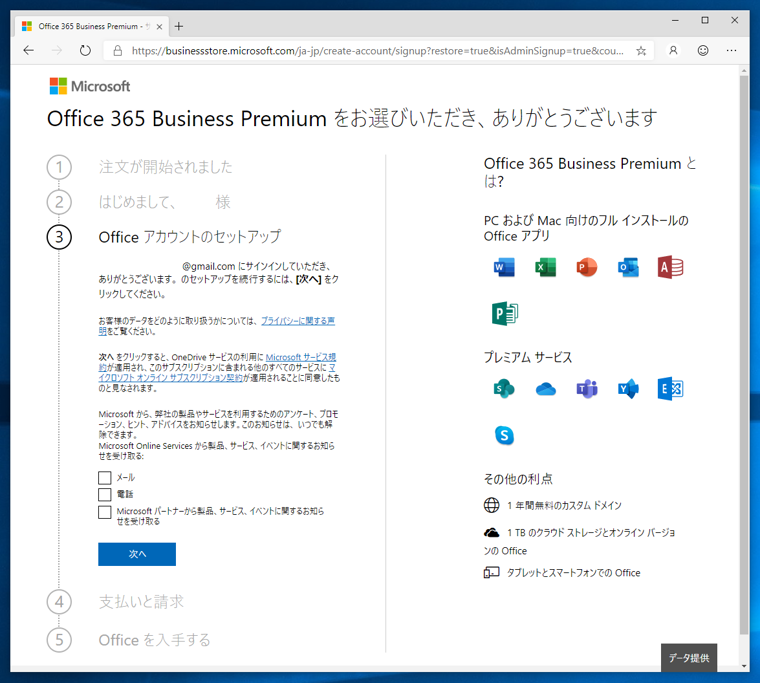Click the その他の利点 heading
This screenshot has height=683, width=760.
tap(518, 479)
